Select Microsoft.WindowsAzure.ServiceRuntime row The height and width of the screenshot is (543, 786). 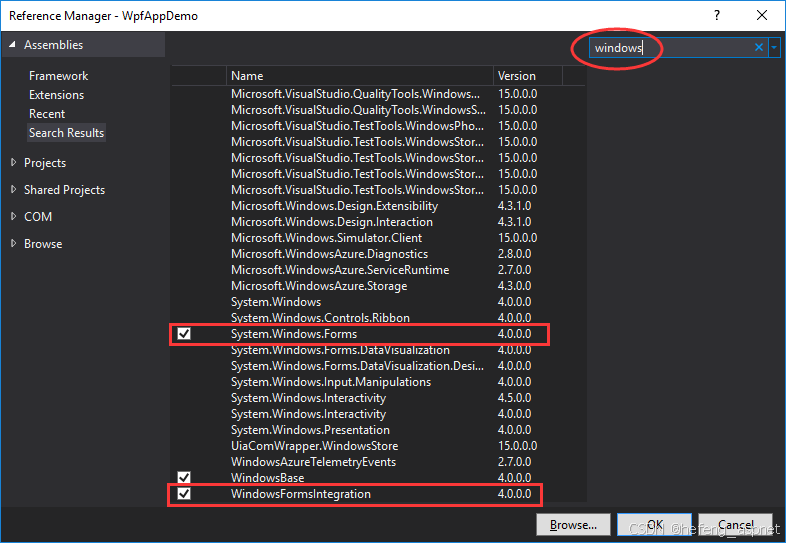point(378,270)
